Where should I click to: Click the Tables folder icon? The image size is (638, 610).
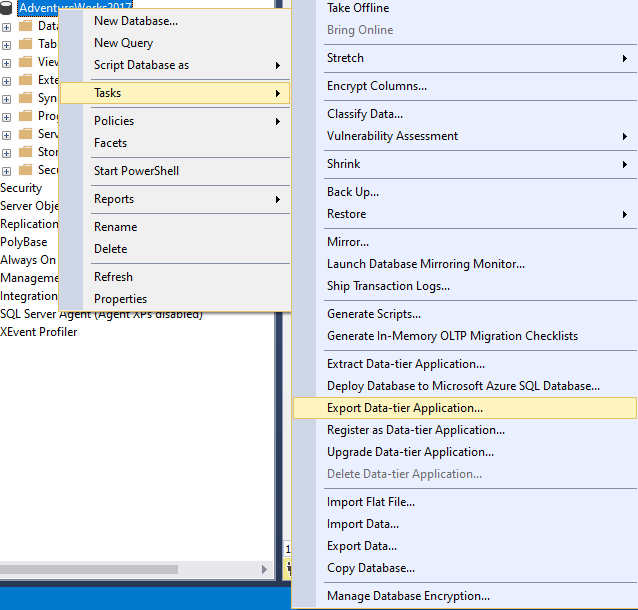point(25,44)
